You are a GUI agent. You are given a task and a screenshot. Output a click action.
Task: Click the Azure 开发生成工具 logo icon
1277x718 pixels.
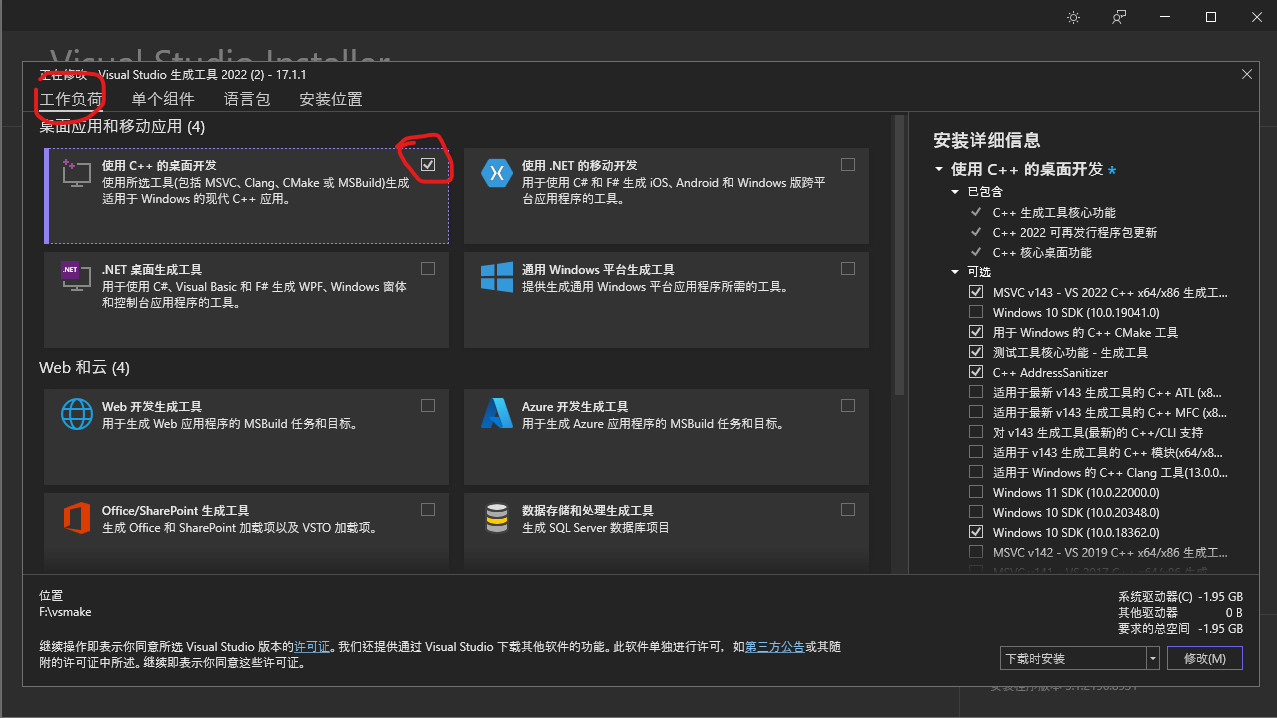click(x=496, y=413)
